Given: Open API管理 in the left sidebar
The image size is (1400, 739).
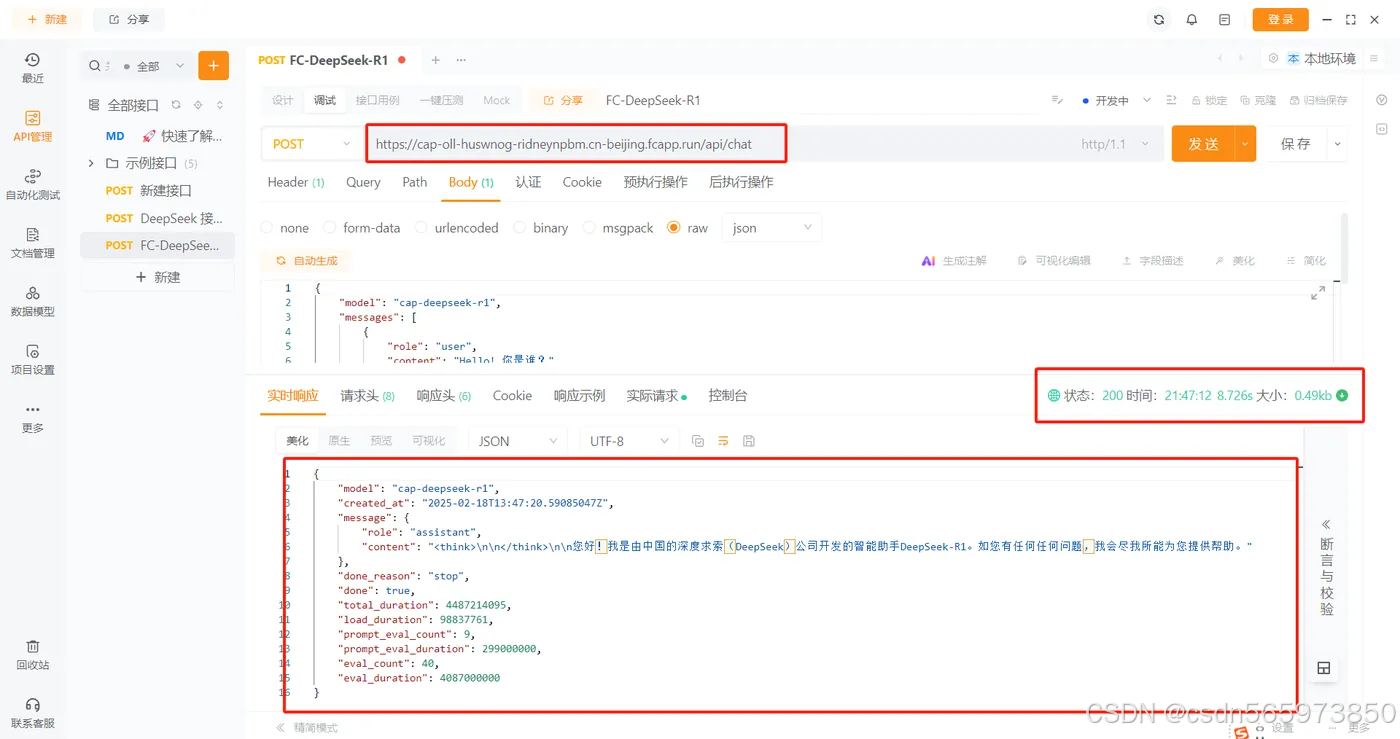Looking at the screenshot, I should [x=33, y=126].
